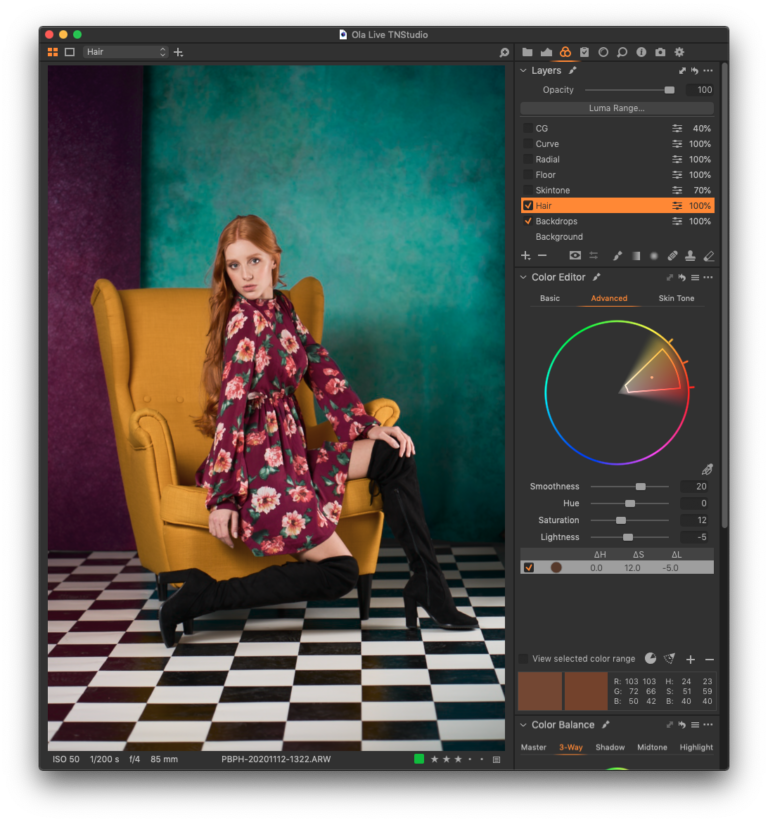Select the Midtone tab in Color Balance
768x822 pixels.
(x=652, y=747)
